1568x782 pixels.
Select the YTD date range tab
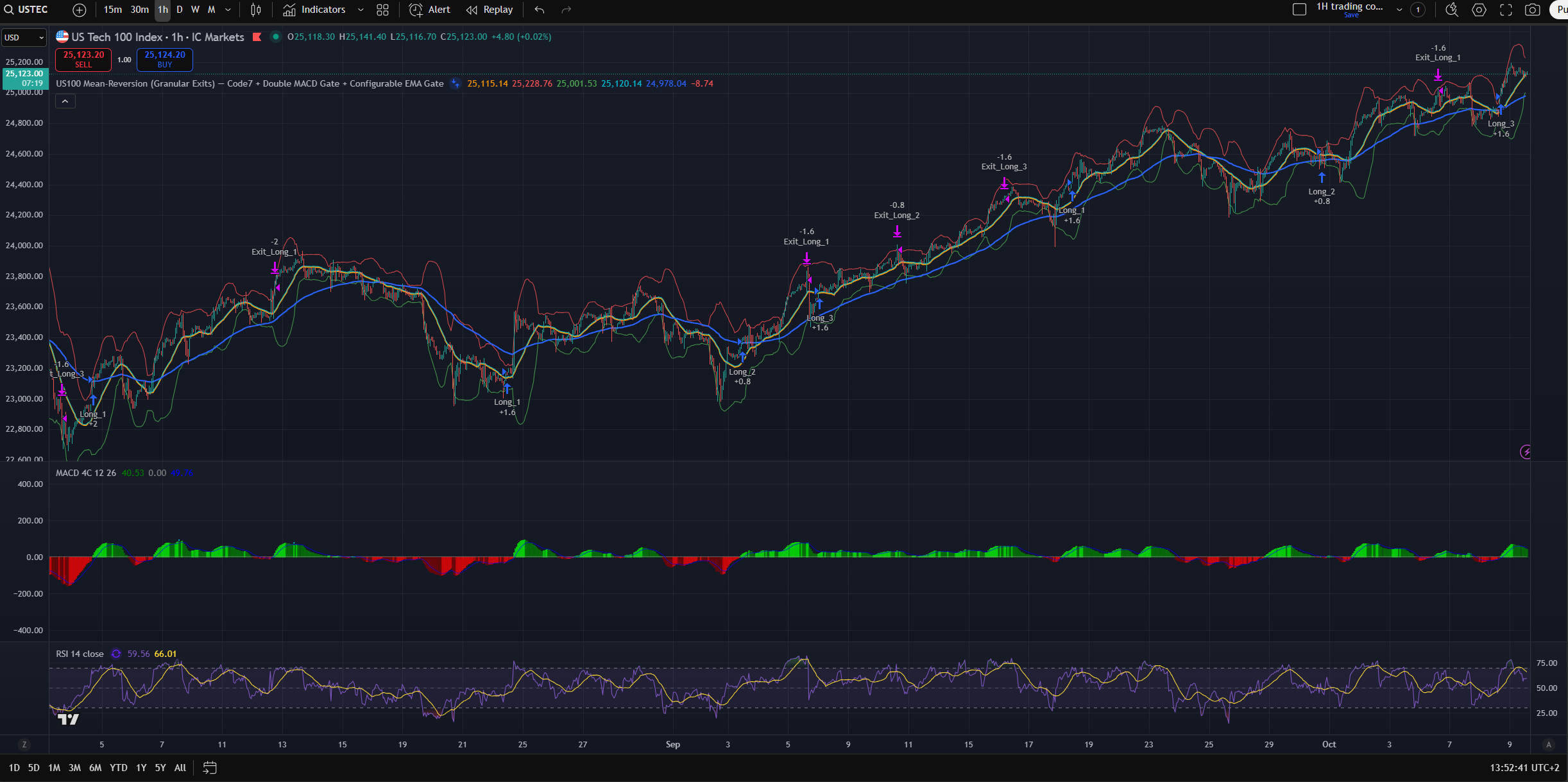tap(118, 767)
